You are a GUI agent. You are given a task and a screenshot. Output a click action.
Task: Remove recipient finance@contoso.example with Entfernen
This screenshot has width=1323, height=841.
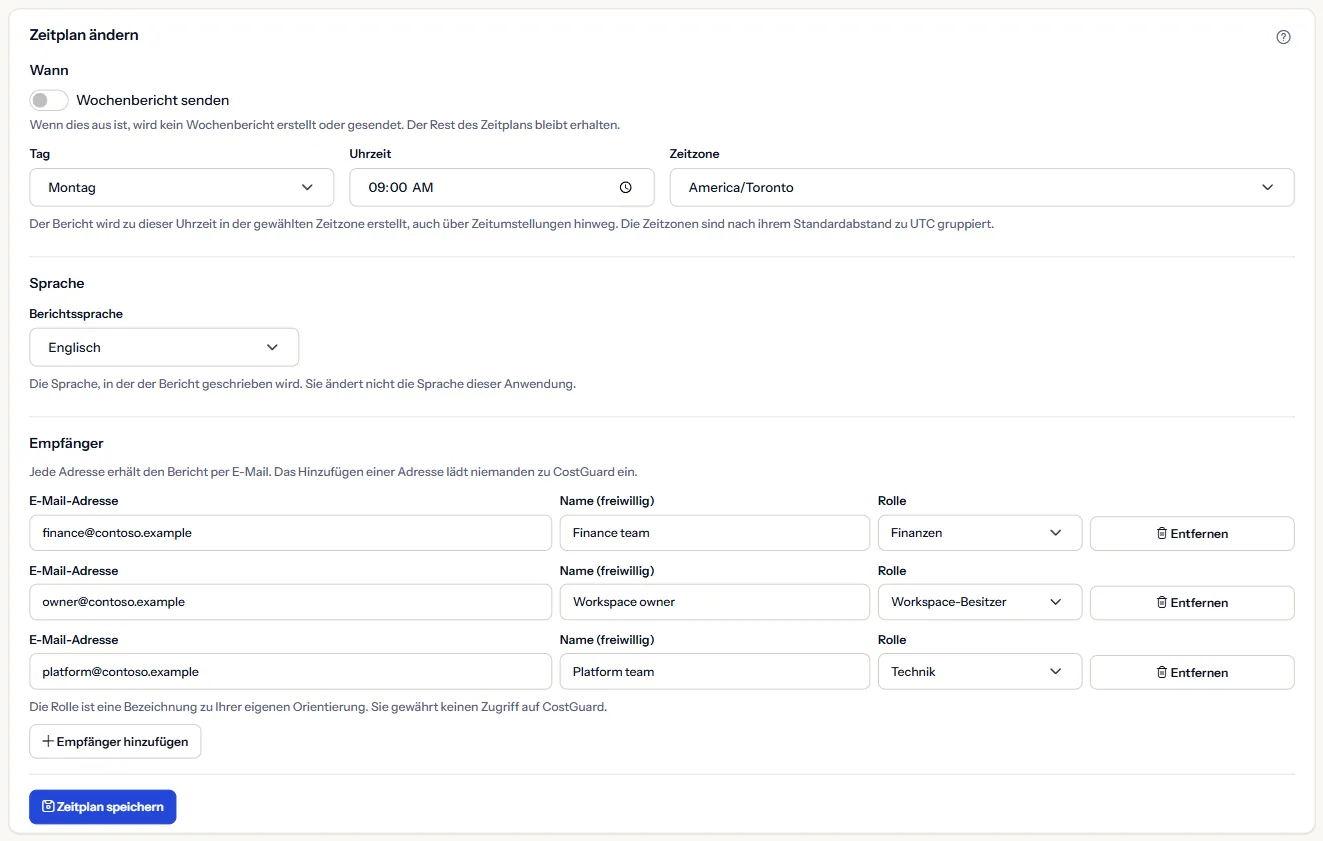pyautogui.click(x=1192, y=533)
